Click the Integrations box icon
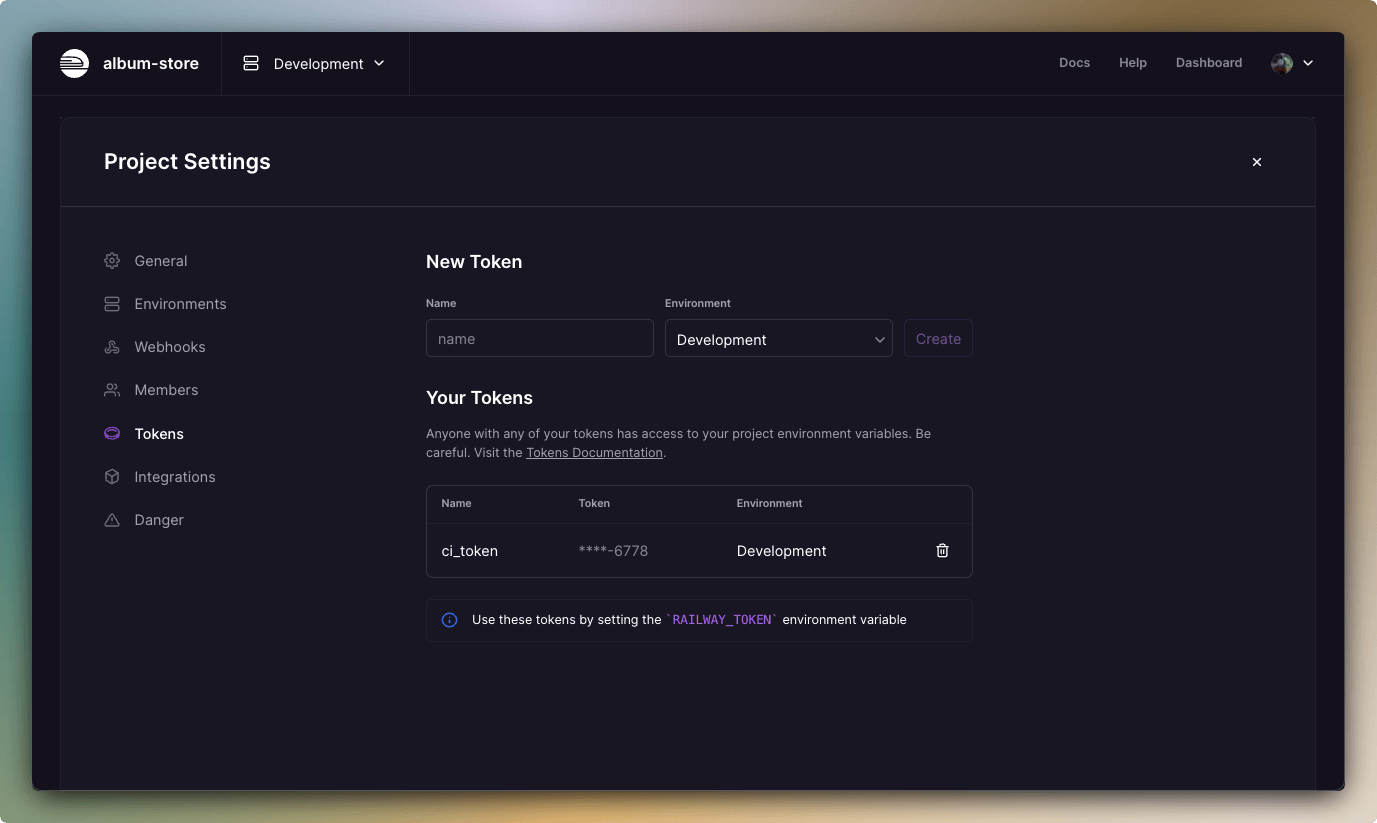Viewport: 1377px width, 823px height. coord(112,477)
